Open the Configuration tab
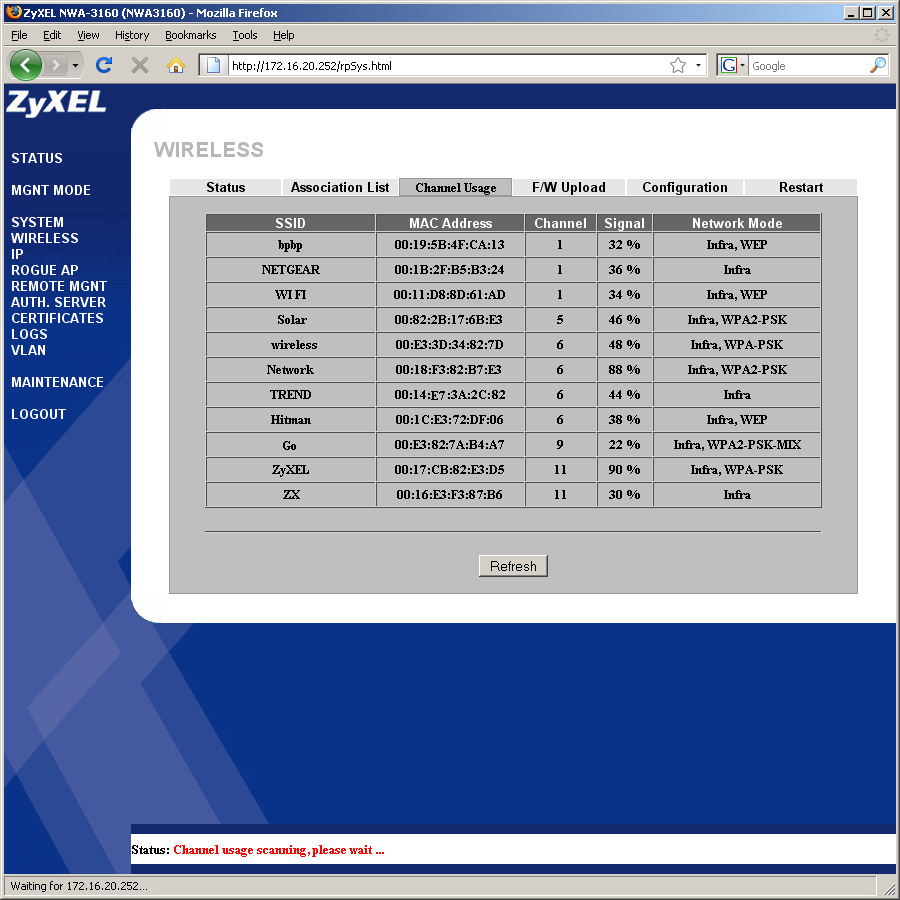 point(685,187)
